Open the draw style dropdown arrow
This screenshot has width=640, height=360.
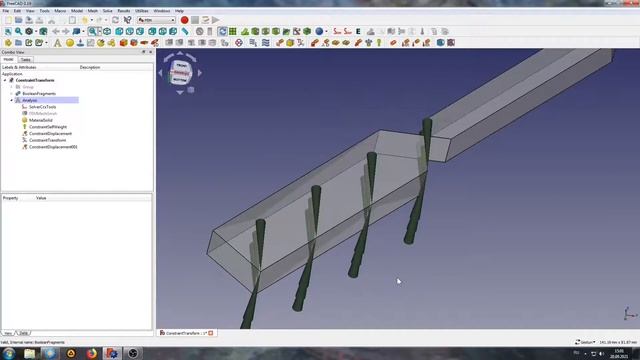tap(36, 31)
